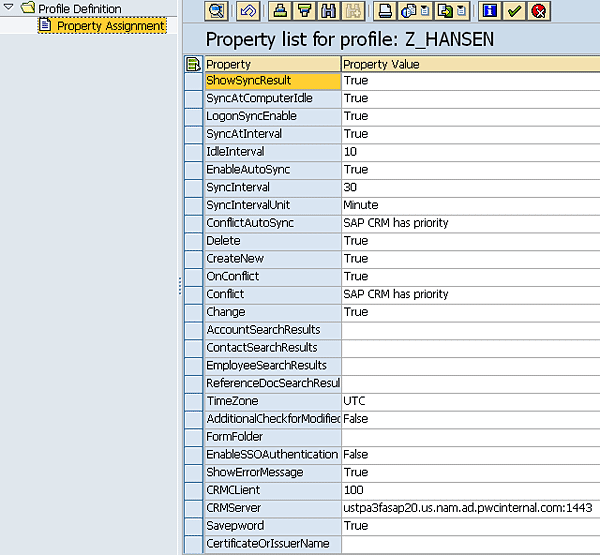Click the Find binoculars icon
Image resolution: width=600 pixels, height=555 pixels.
328,11
